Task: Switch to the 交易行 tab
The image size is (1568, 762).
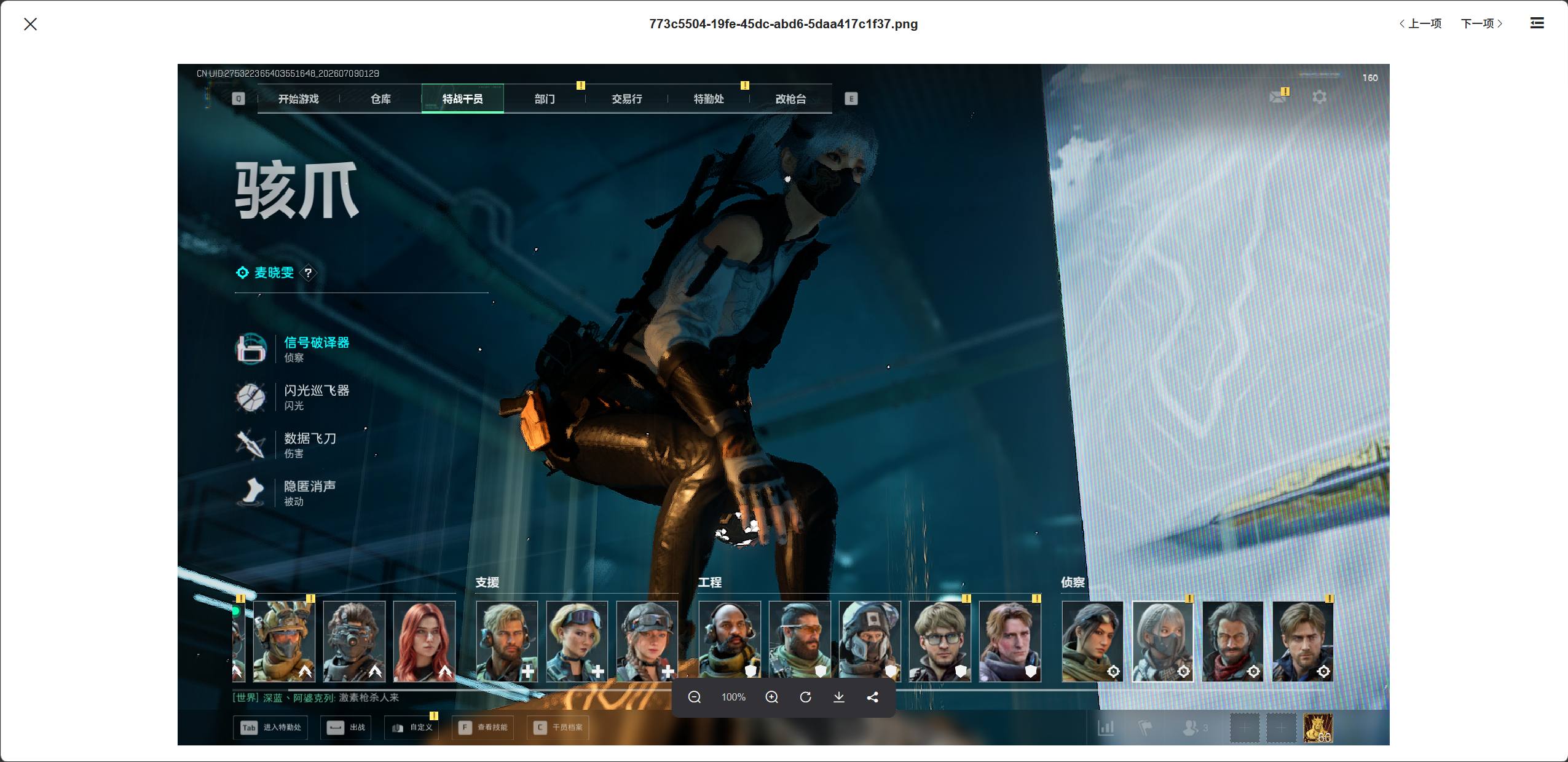Action: pyautogui.click(x=627, y=99)
